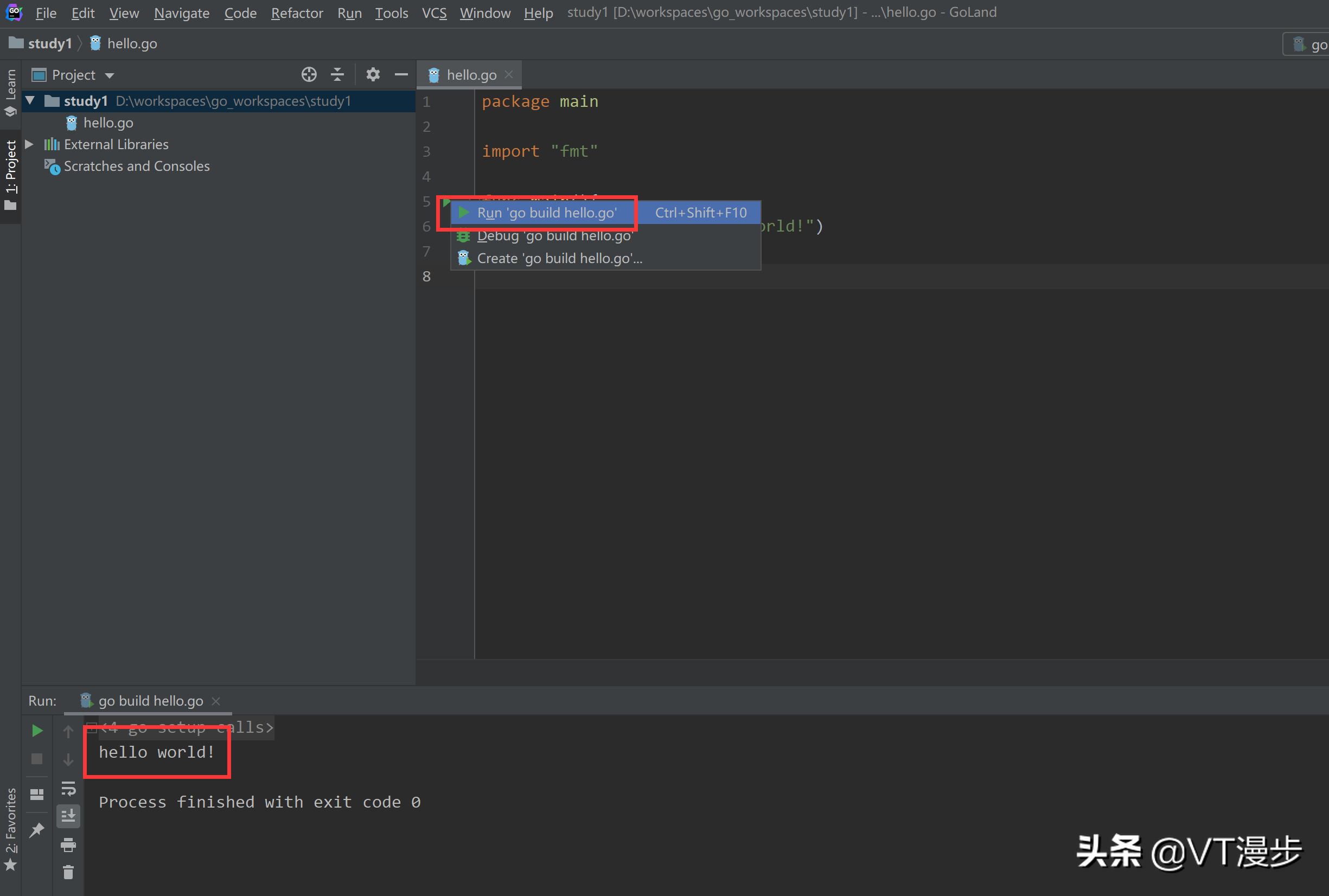Open the Refactor menu
Viewport: 1329px width, 896px height.
point(297,12)
